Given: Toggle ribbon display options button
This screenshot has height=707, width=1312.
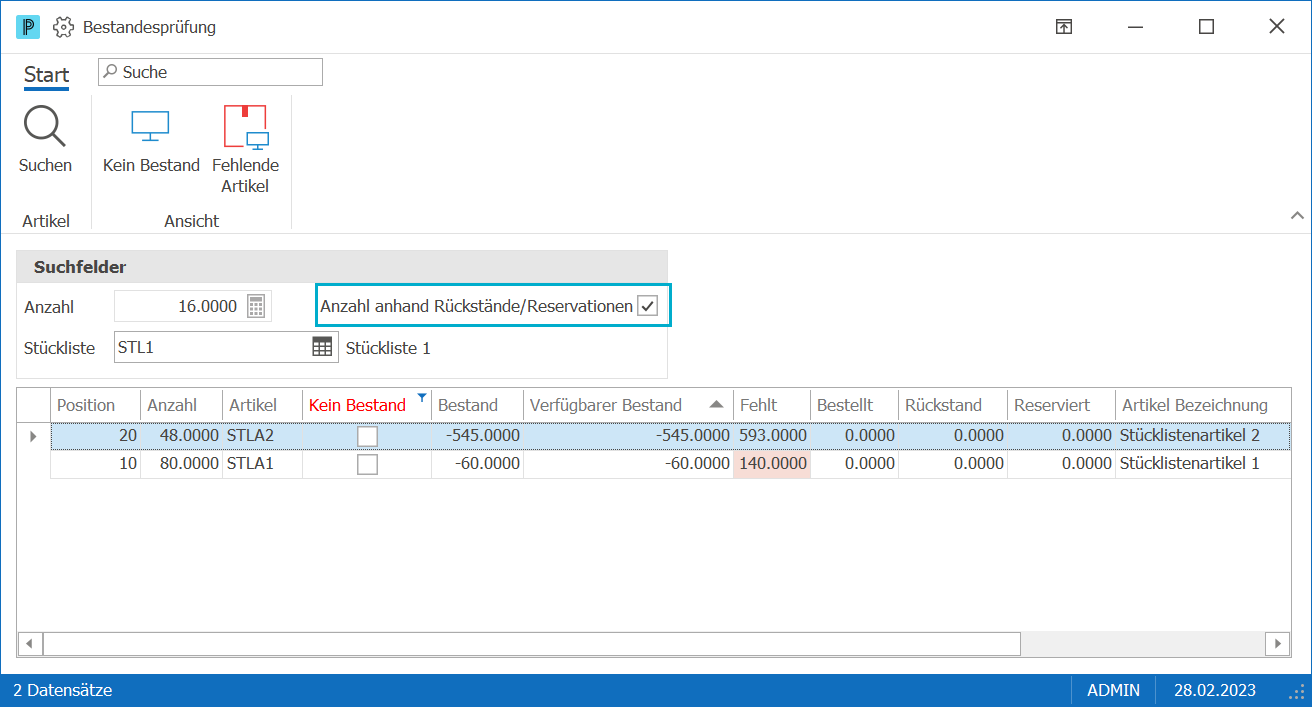Looking at the screenshot, I should 1064,27.
